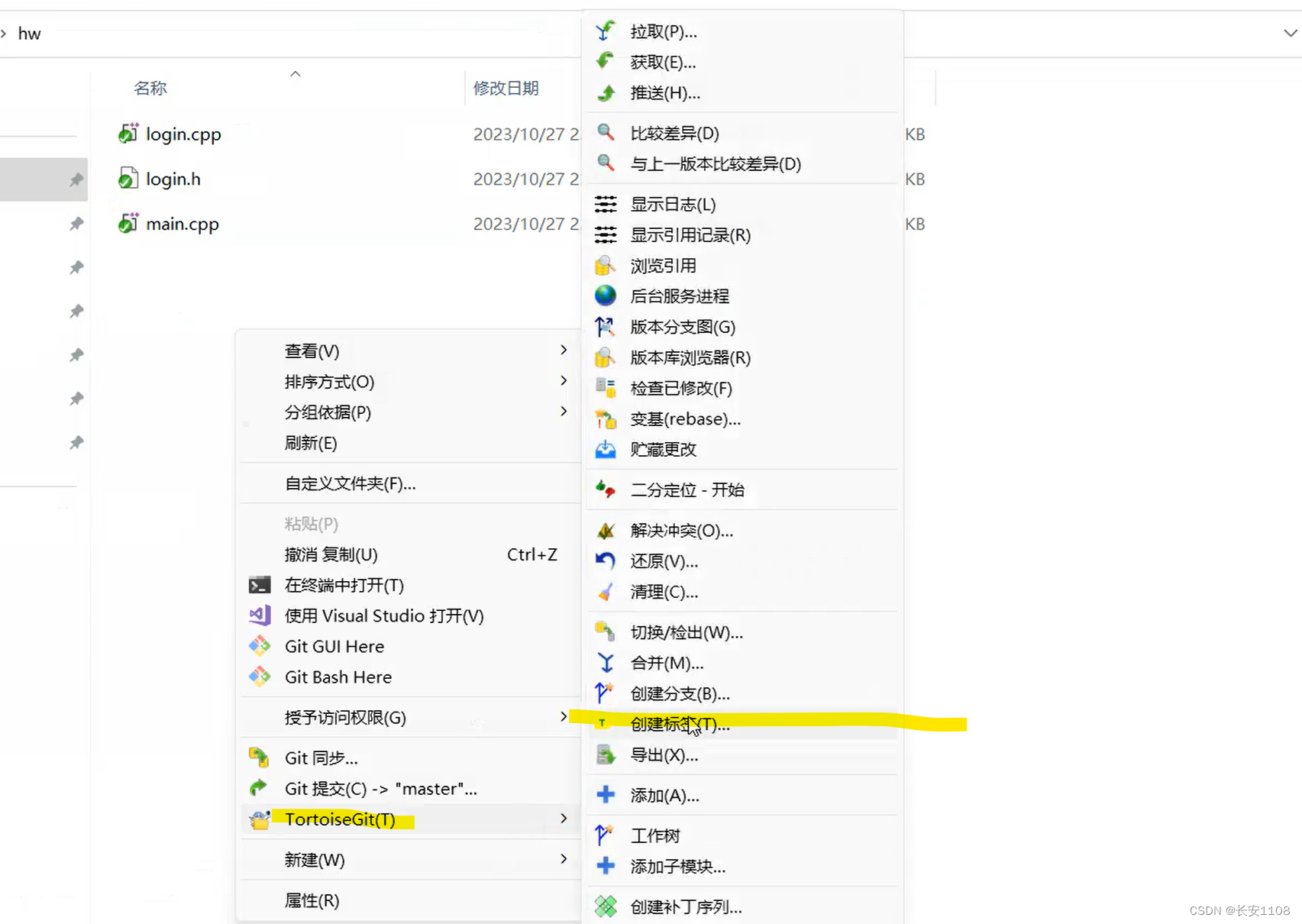Click the Visual Studio icon in context menu
Image resolution: width=1302 pixels, height=924 pixels.
click(260, 615)
